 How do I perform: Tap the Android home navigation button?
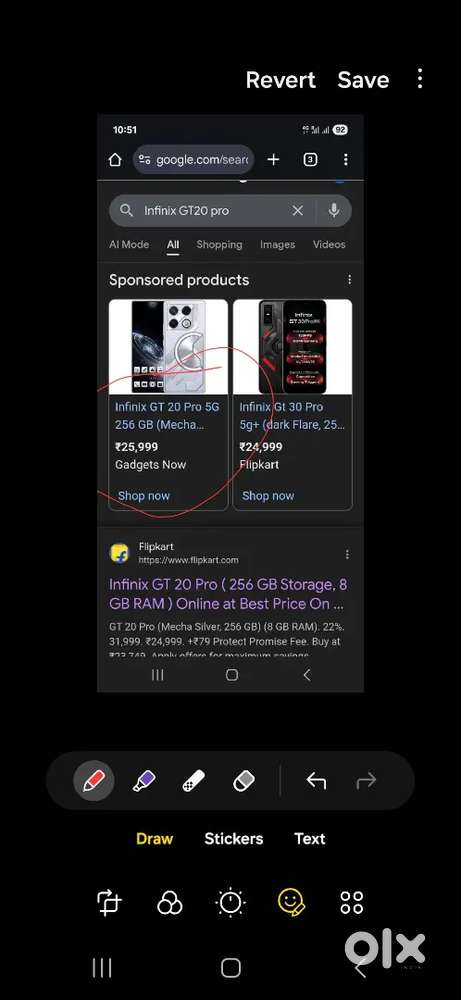point(231,967)
